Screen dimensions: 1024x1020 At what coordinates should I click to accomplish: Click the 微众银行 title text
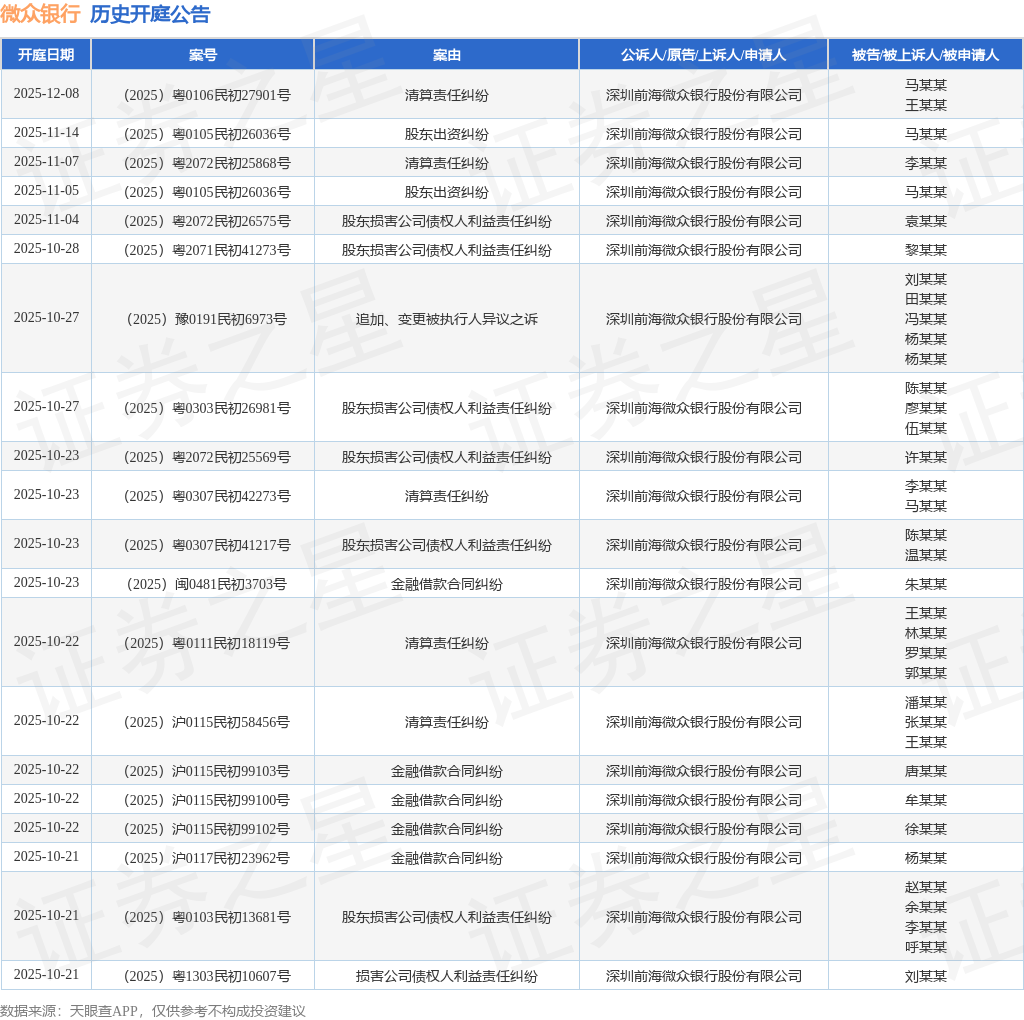click(40, 14)
